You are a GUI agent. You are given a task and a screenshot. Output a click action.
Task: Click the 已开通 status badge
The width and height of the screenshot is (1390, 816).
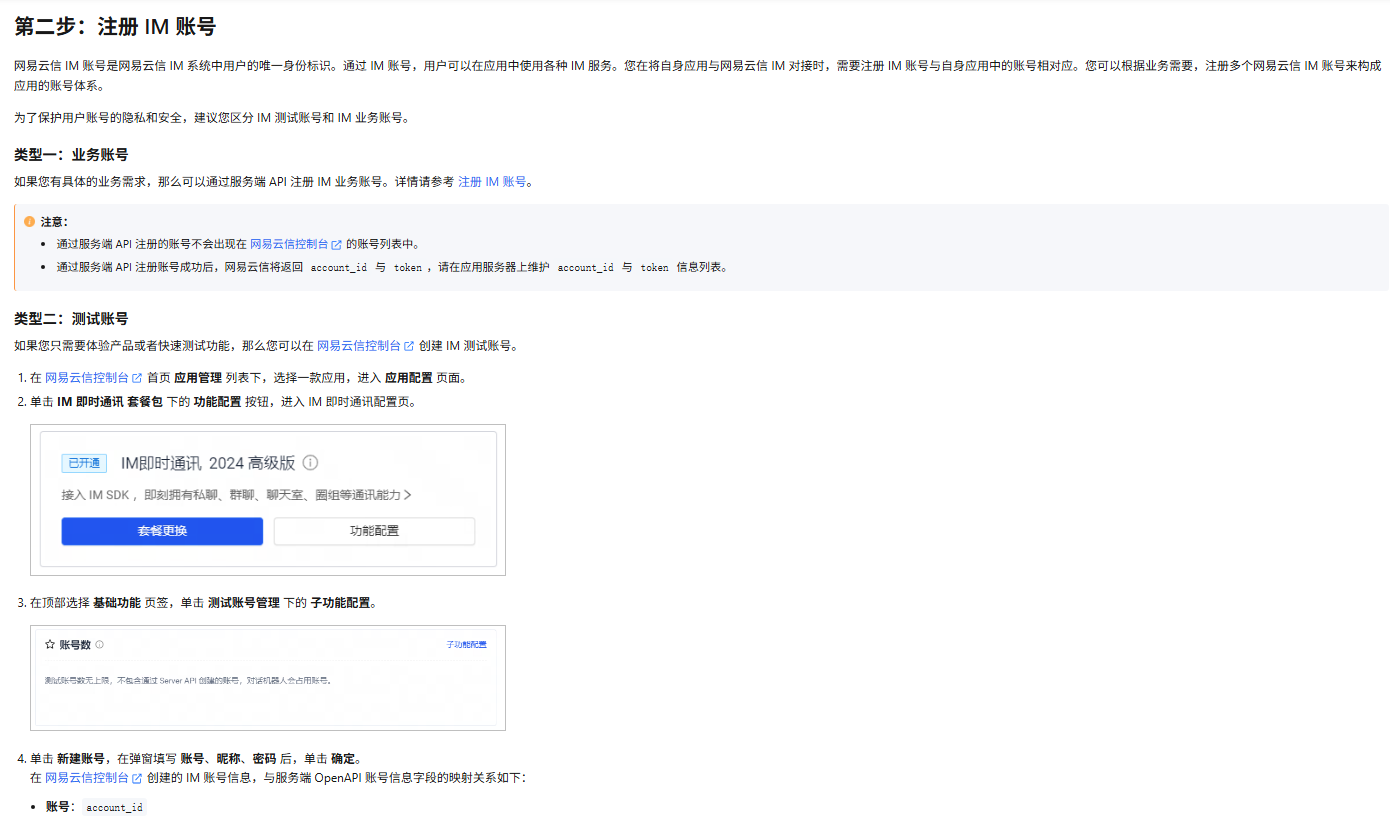(84, 463)
